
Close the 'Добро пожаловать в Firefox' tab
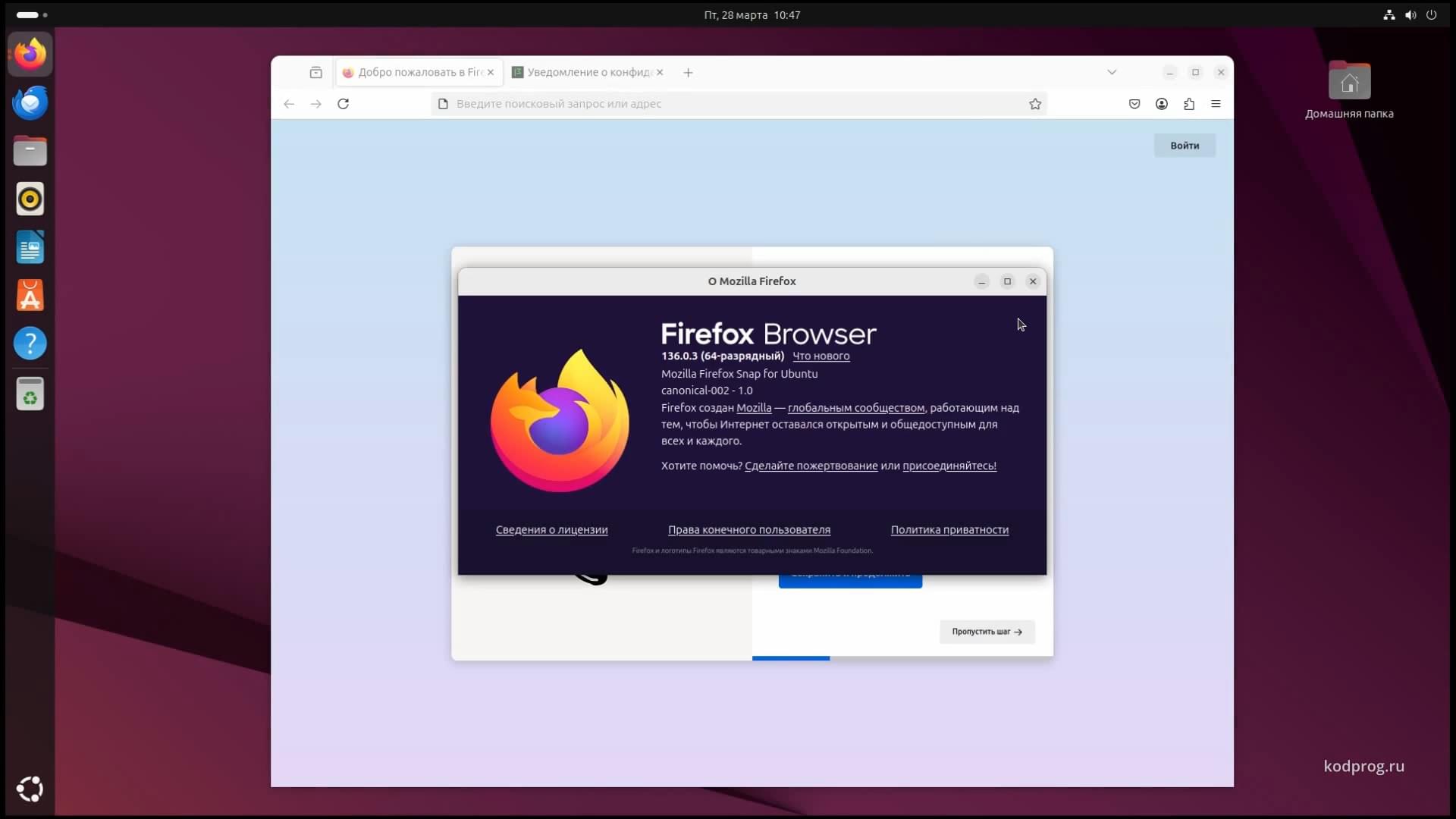coord(491,73)
